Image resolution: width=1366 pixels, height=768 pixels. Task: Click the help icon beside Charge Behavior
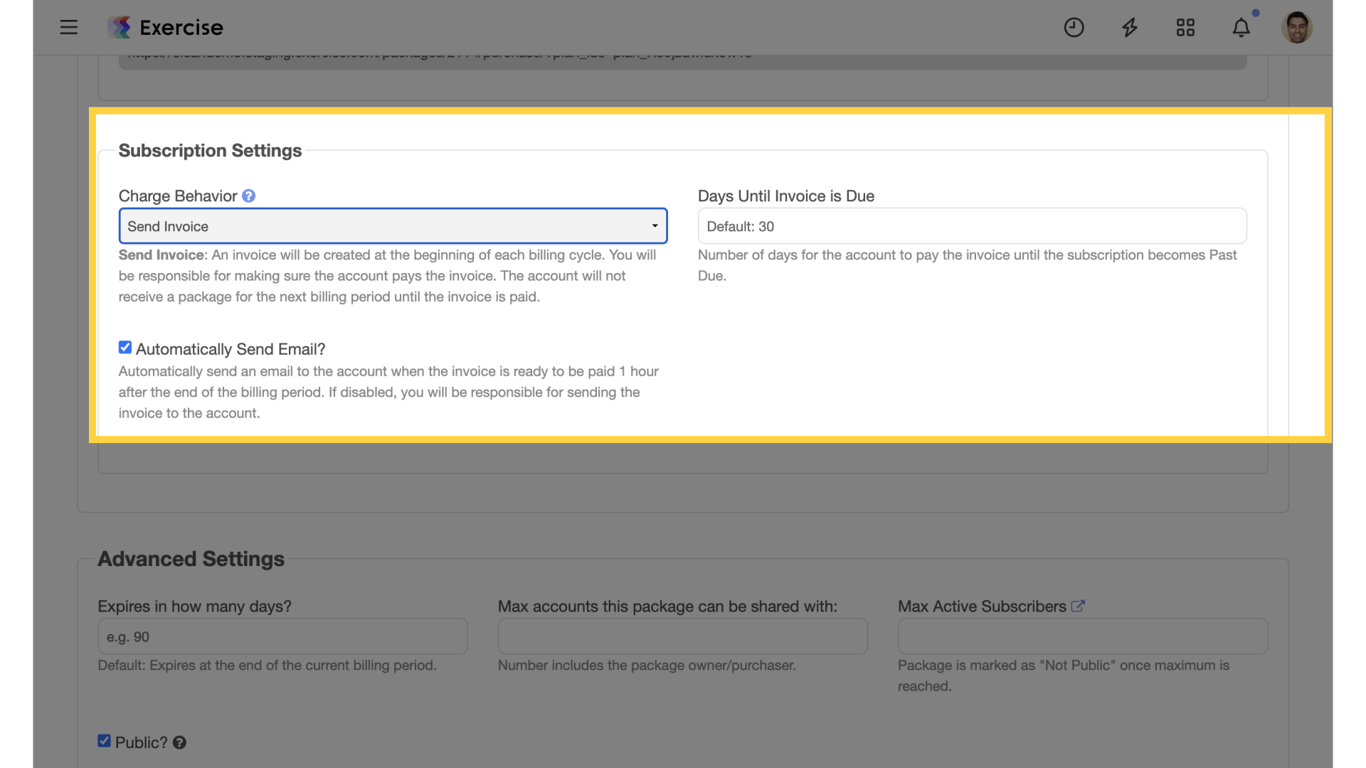[x=247, y=196]
